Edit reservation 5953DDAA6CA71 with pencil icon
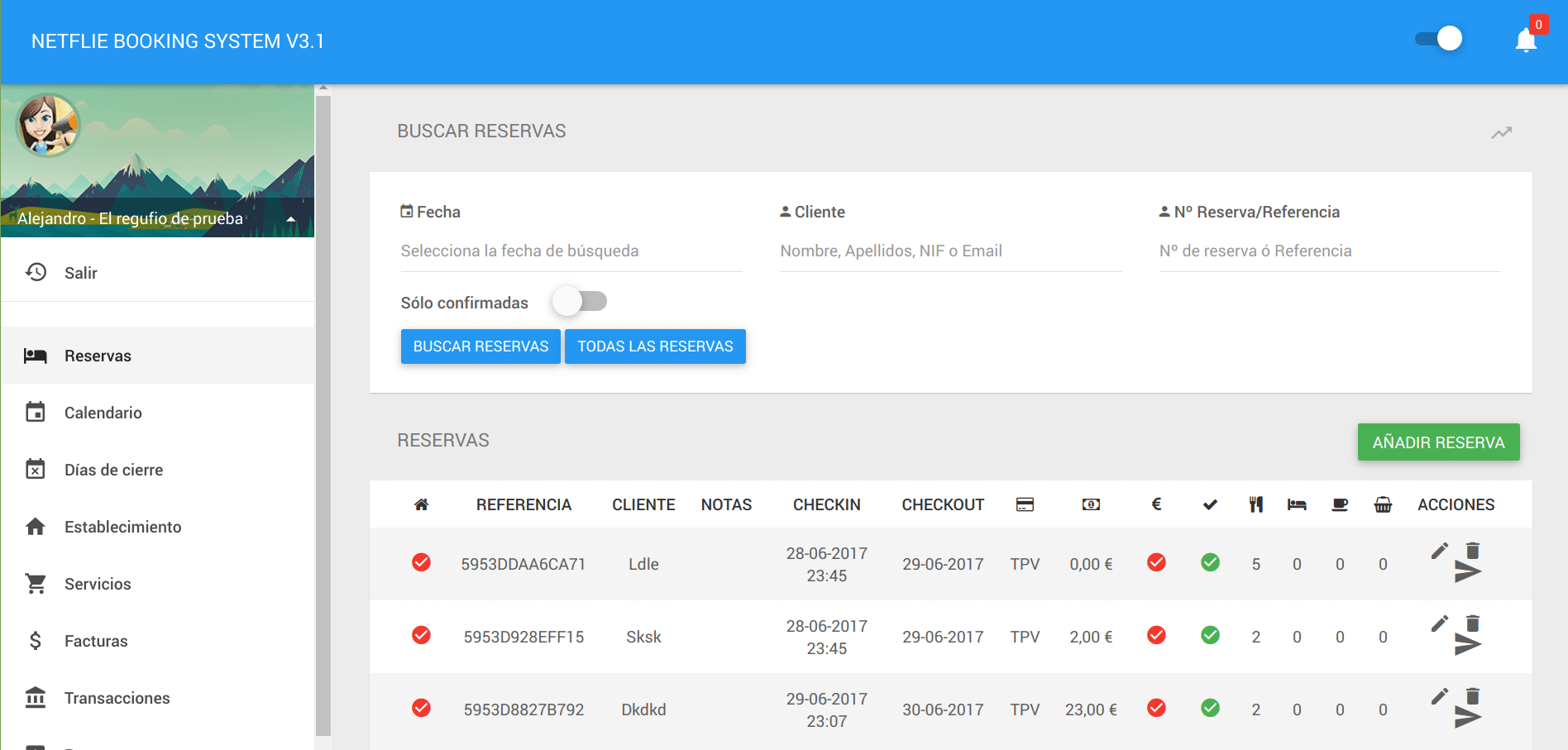 pos(1439,551)
